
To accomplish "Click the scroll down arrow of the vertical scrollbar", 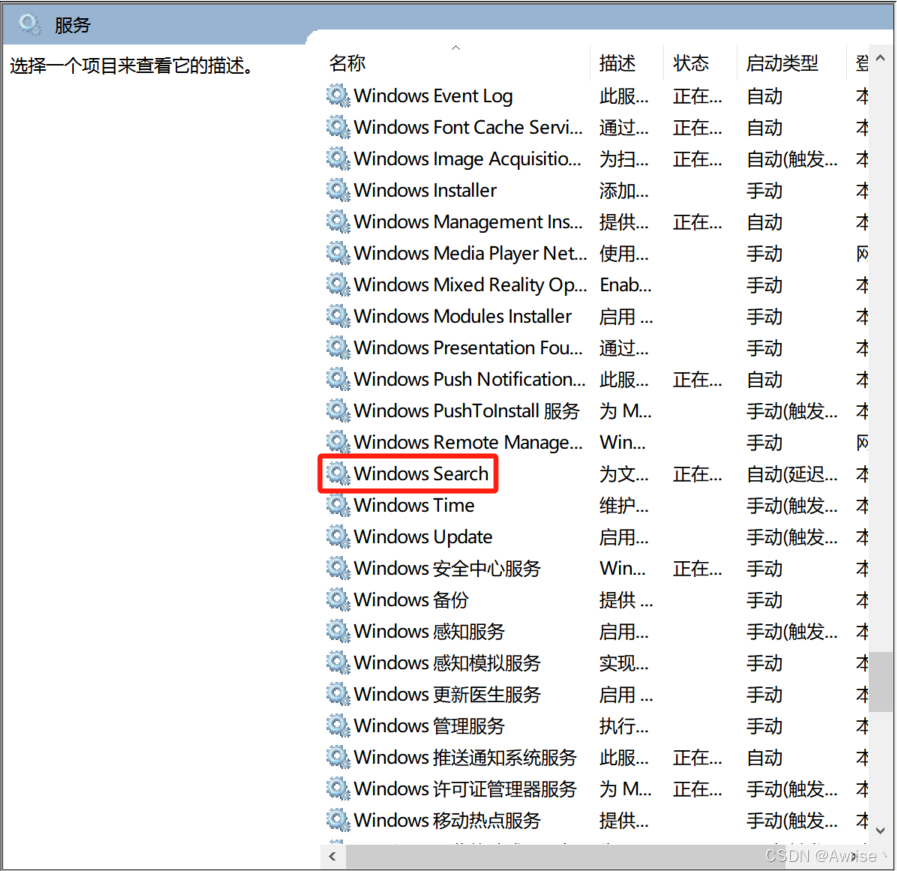I will (880, 830).
